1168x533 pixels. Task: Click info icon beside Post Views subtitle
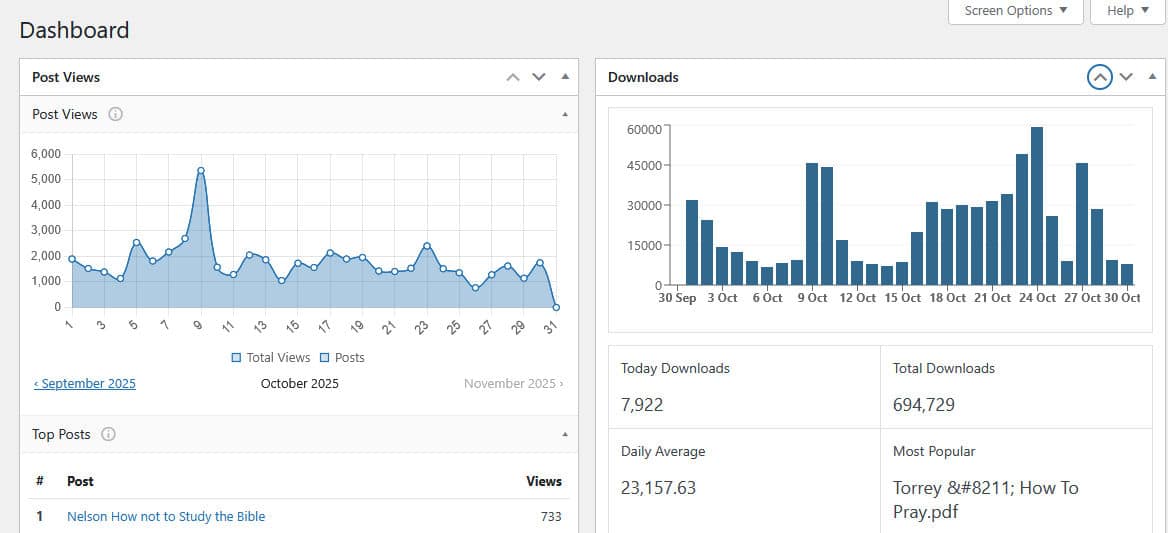(x=115, y=114)
